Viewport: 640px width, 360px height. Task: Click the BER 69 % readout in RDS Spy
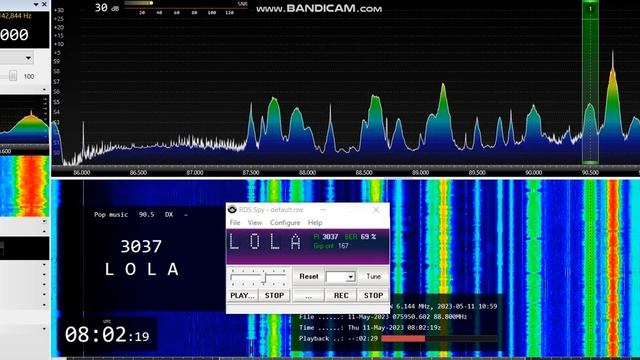pyautogui.click(x=360, y=237)
